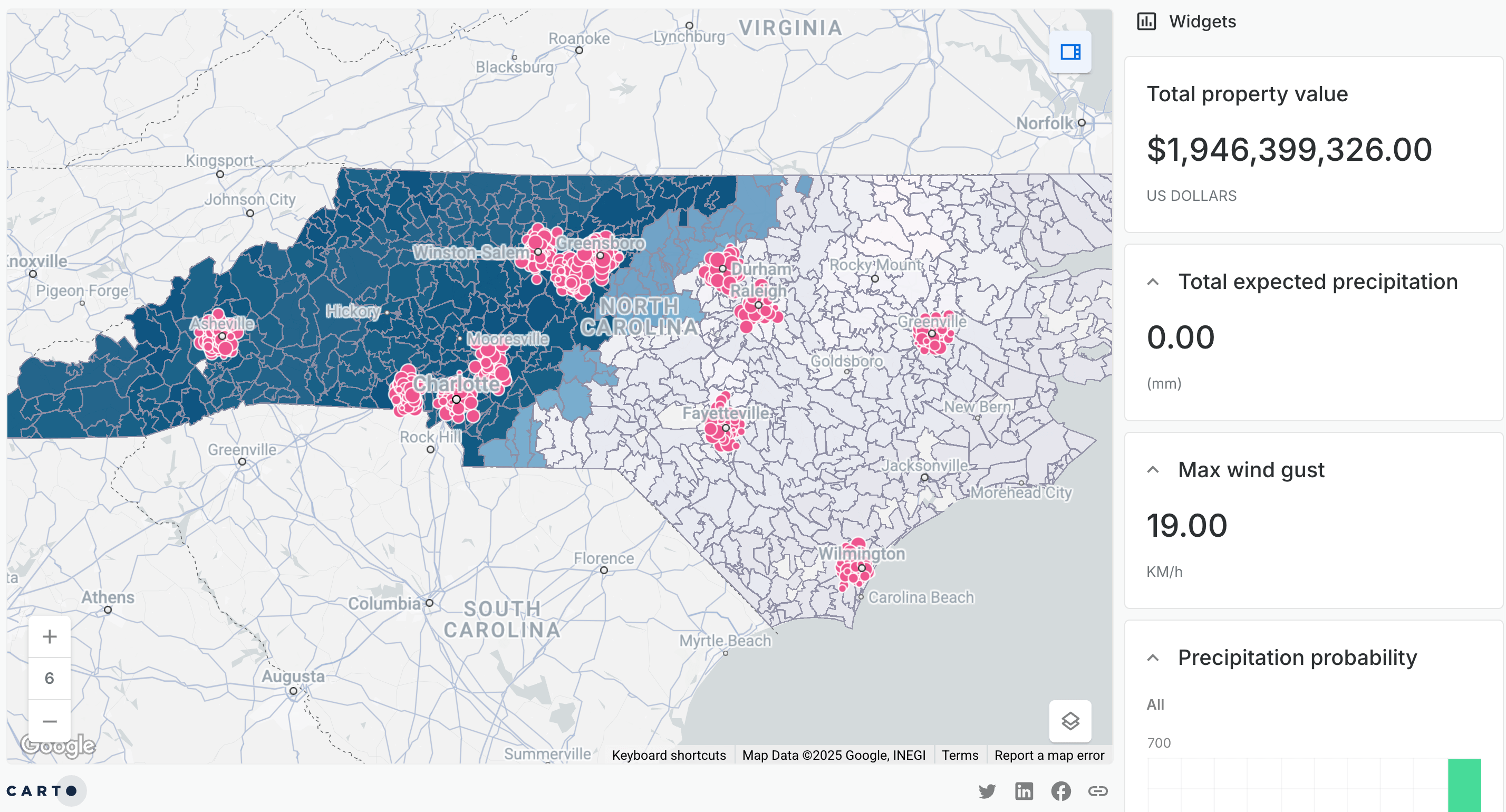Open Keyboard shortcuts on the map

(x=669, y=755)
